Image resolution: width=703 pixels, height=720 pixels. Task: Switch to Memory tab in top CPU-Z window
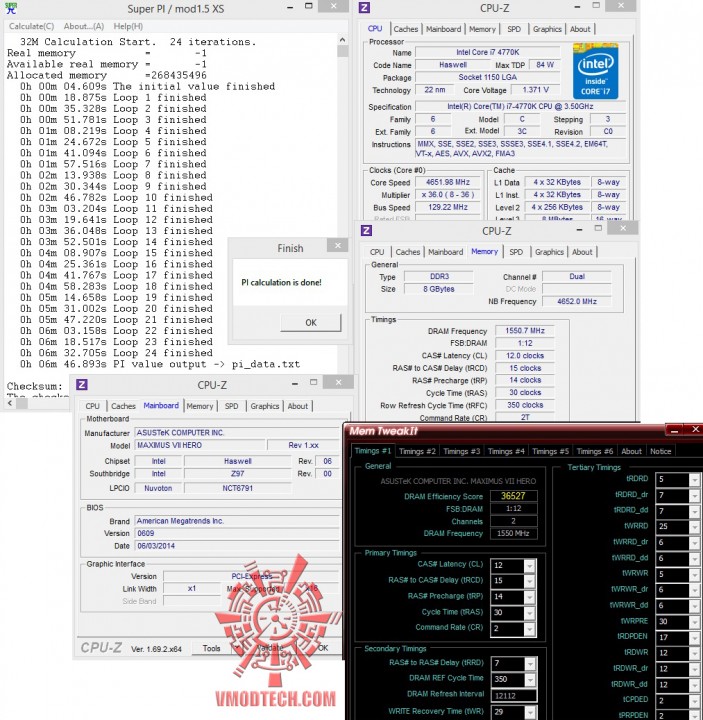tap(482, 29)
